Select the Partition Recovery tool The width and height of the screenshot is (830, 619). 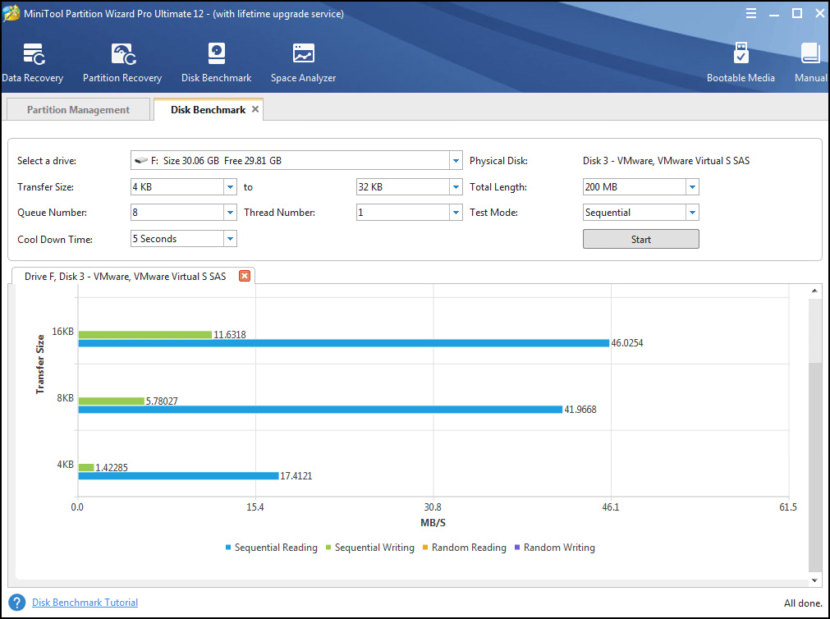pos(122,58)
